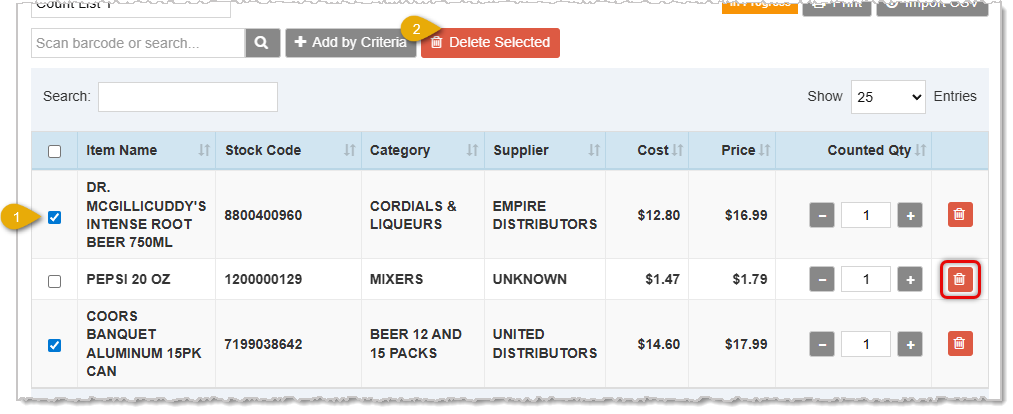Click into the table Search text box
This screenshot has width=1013, height=414.
pyautogui.click(x=188, y=97)
